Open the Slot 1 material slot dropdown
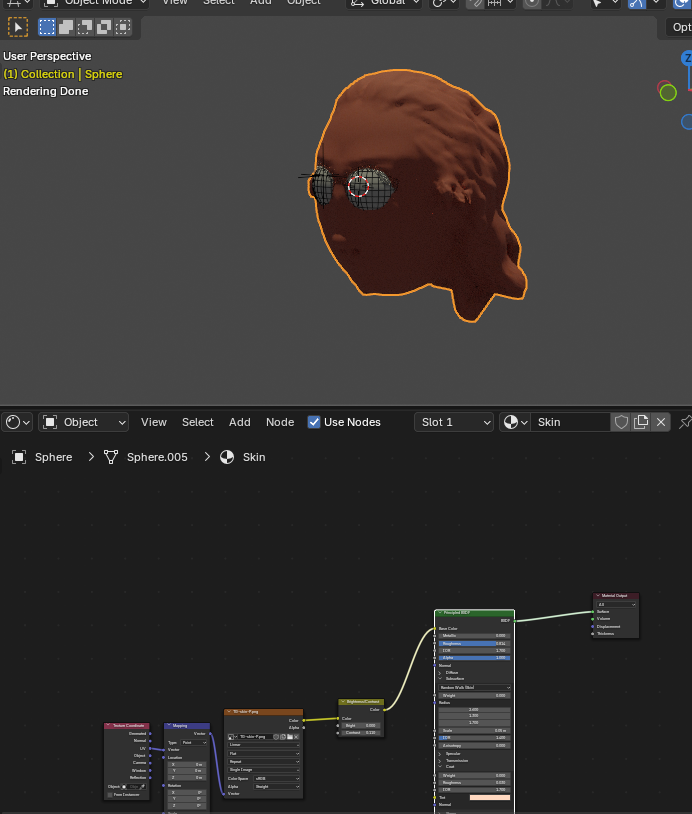This screenshot has height=814, width=692. click(x=454, y=422)
